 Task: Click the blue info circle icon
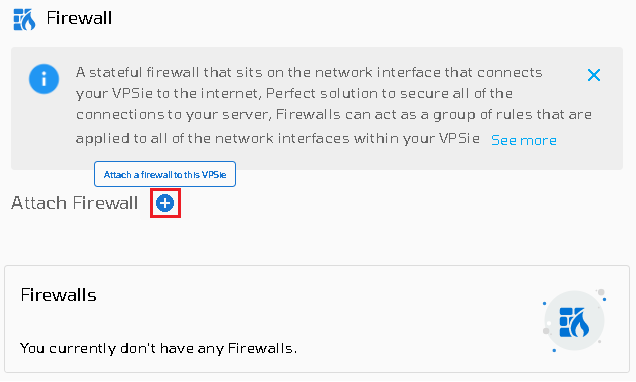click(x=44, y=79)
